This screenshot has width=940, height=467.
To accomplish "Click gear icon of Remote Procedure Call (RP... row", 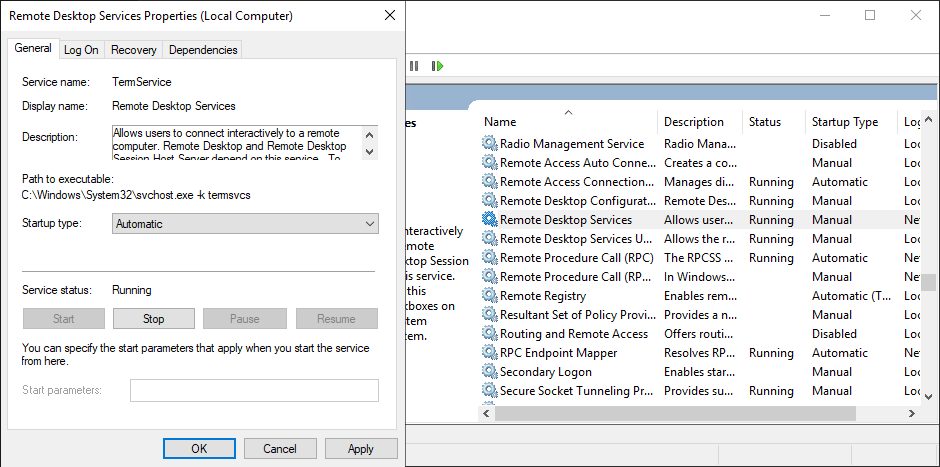I will point(490,277).
